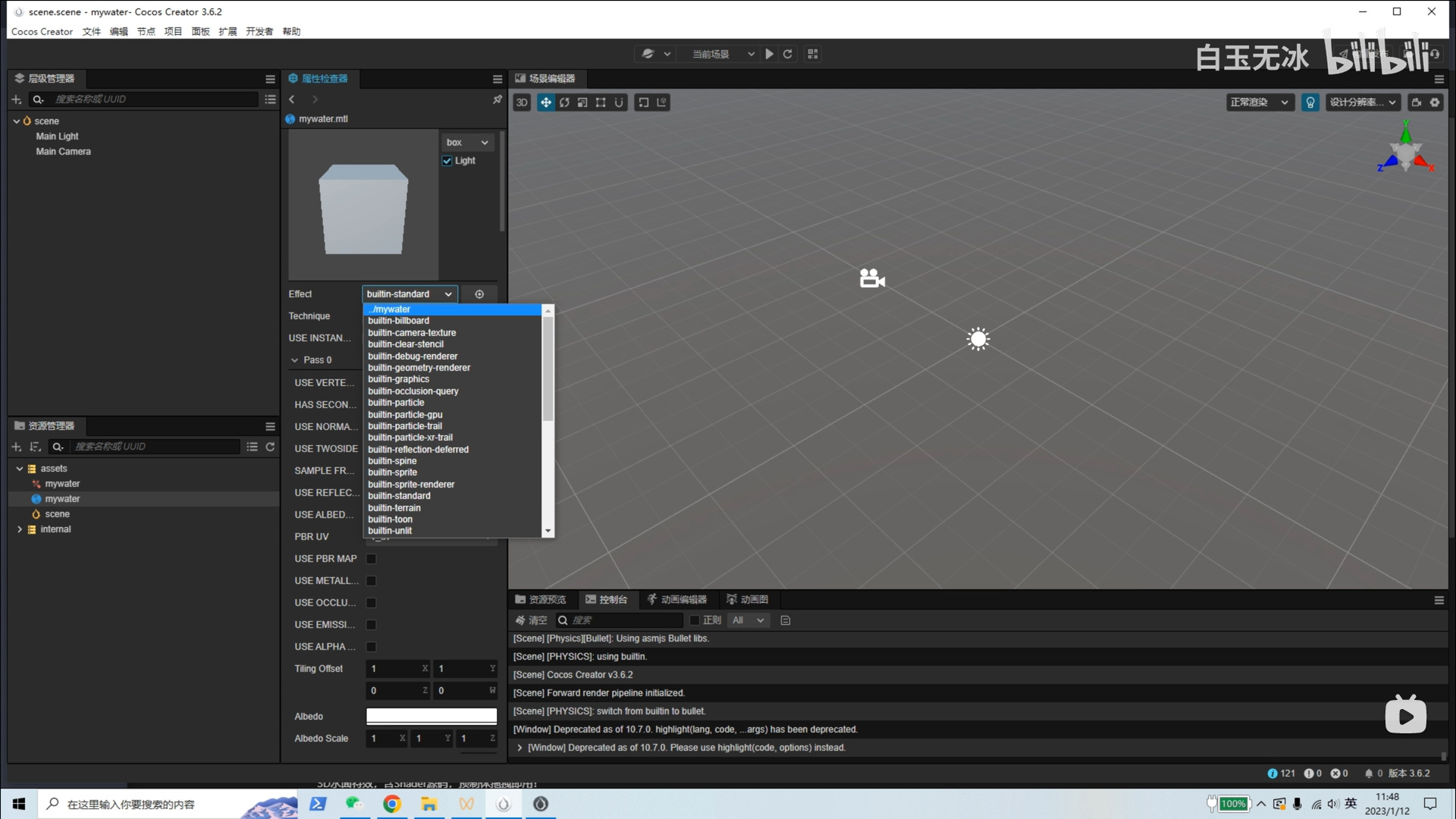Select the Rotate transform tool
Viewport: 1456px width, 819px height.
click(x=564, y=102)
